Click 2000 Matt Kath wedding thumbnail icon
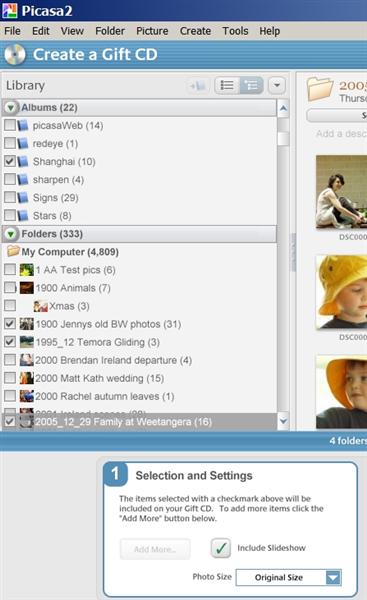This screenshot has width=367, height=600. coord(26,378)
